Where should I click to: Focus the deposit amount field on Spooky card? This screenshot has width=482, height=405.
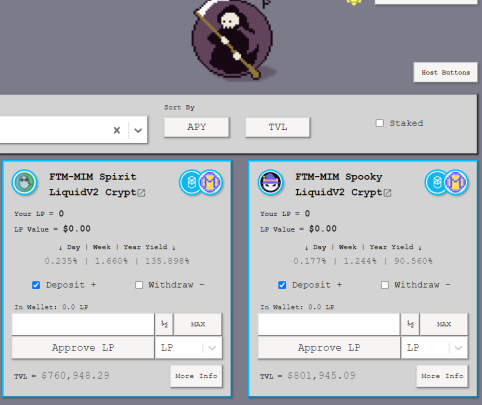[x=329, y=324]
